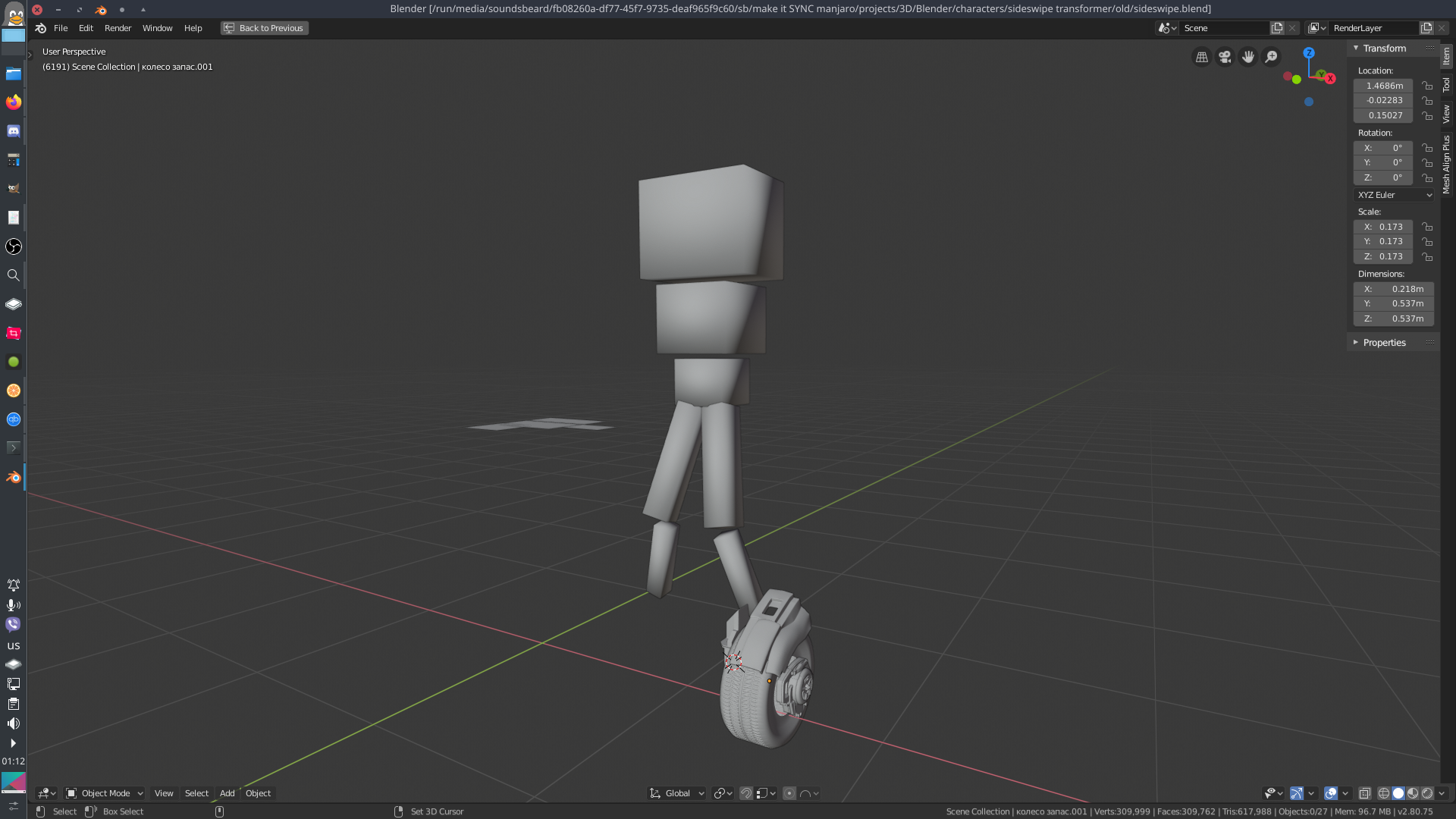Viewport: 1456px width, 819px height.
Task: Toggle orthographic/perspective grid view icon
Action: pyautogui.click(x=1202, y=57)
